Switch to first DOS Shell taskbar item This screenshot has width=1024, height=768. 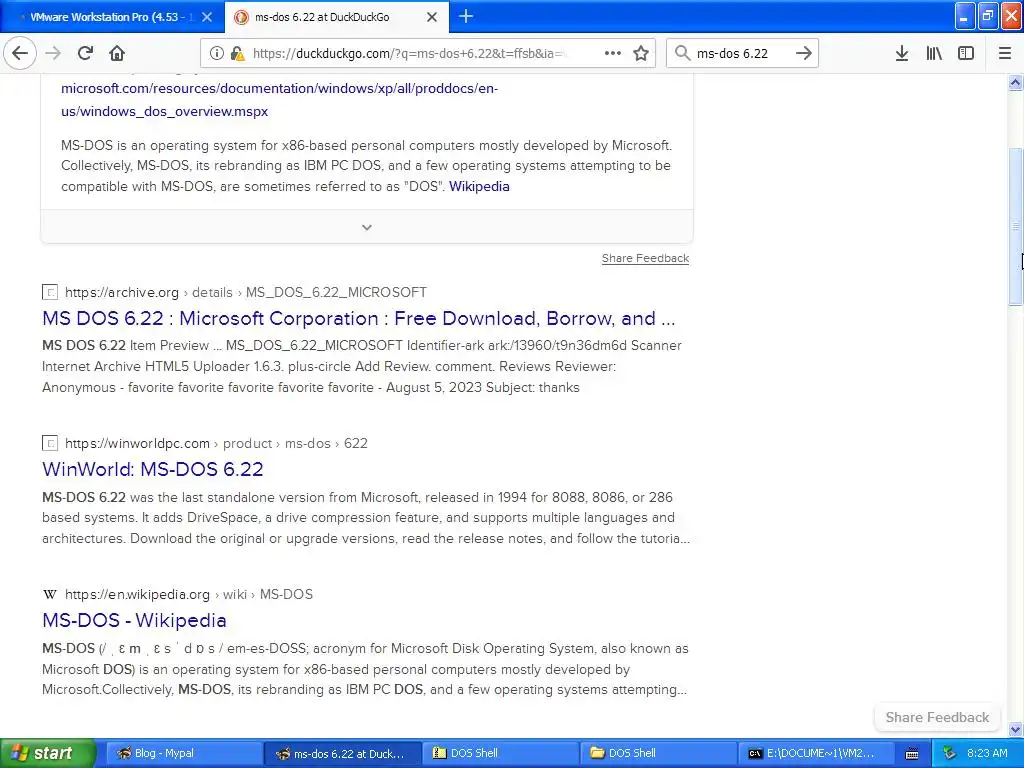coord(500,753)
